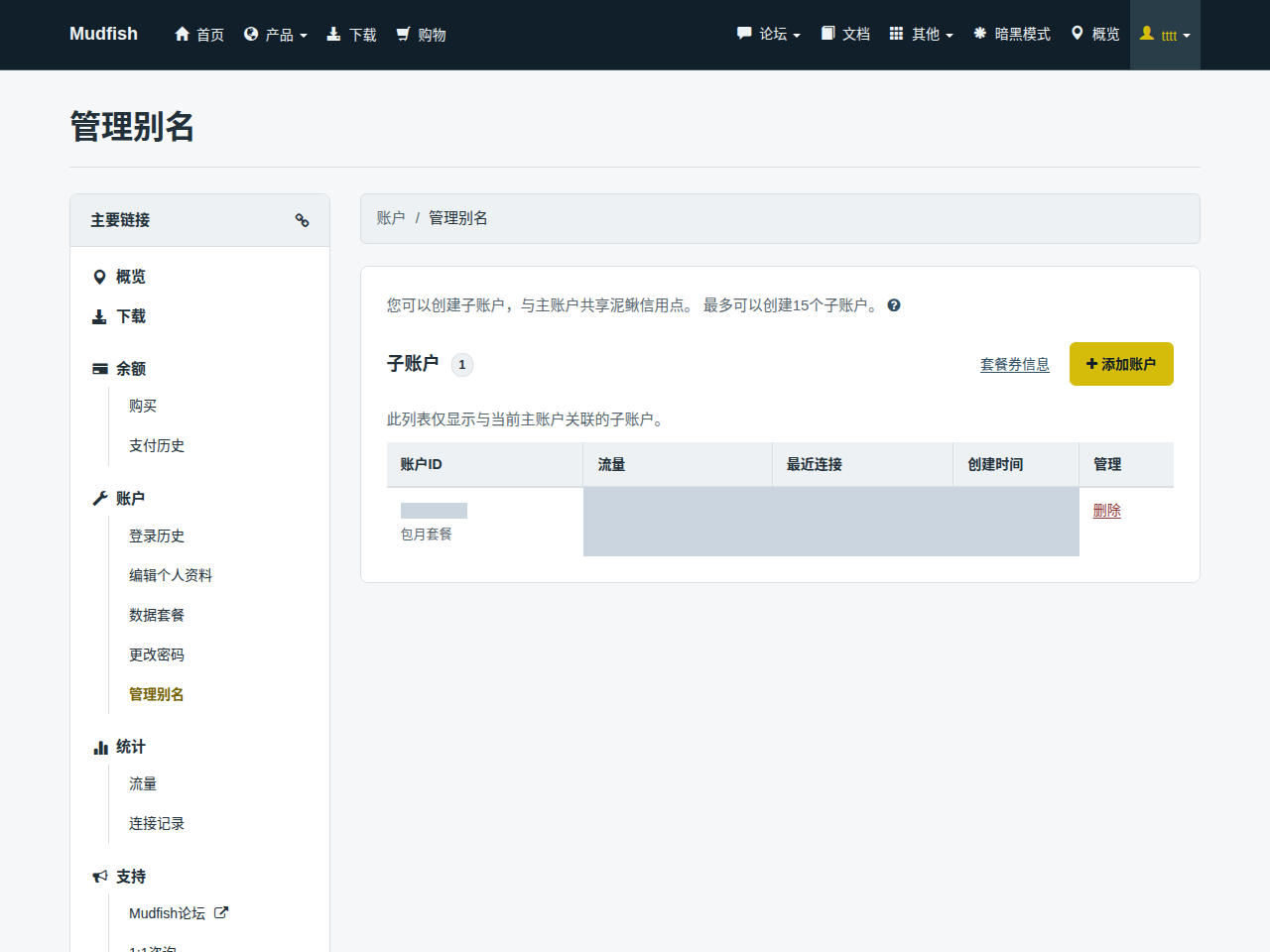Open the 产品 products dropdown

pos(276,35)
